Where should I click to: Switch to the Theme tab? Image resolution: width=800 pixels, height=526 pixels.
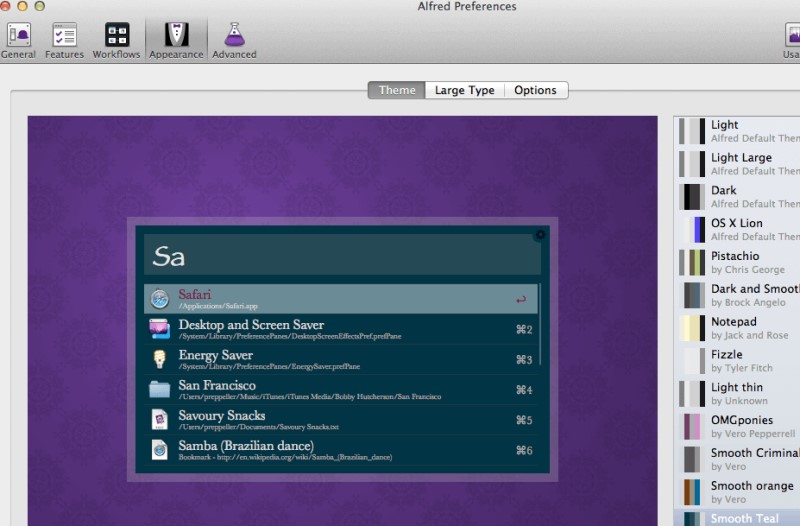tap(396, 90)
